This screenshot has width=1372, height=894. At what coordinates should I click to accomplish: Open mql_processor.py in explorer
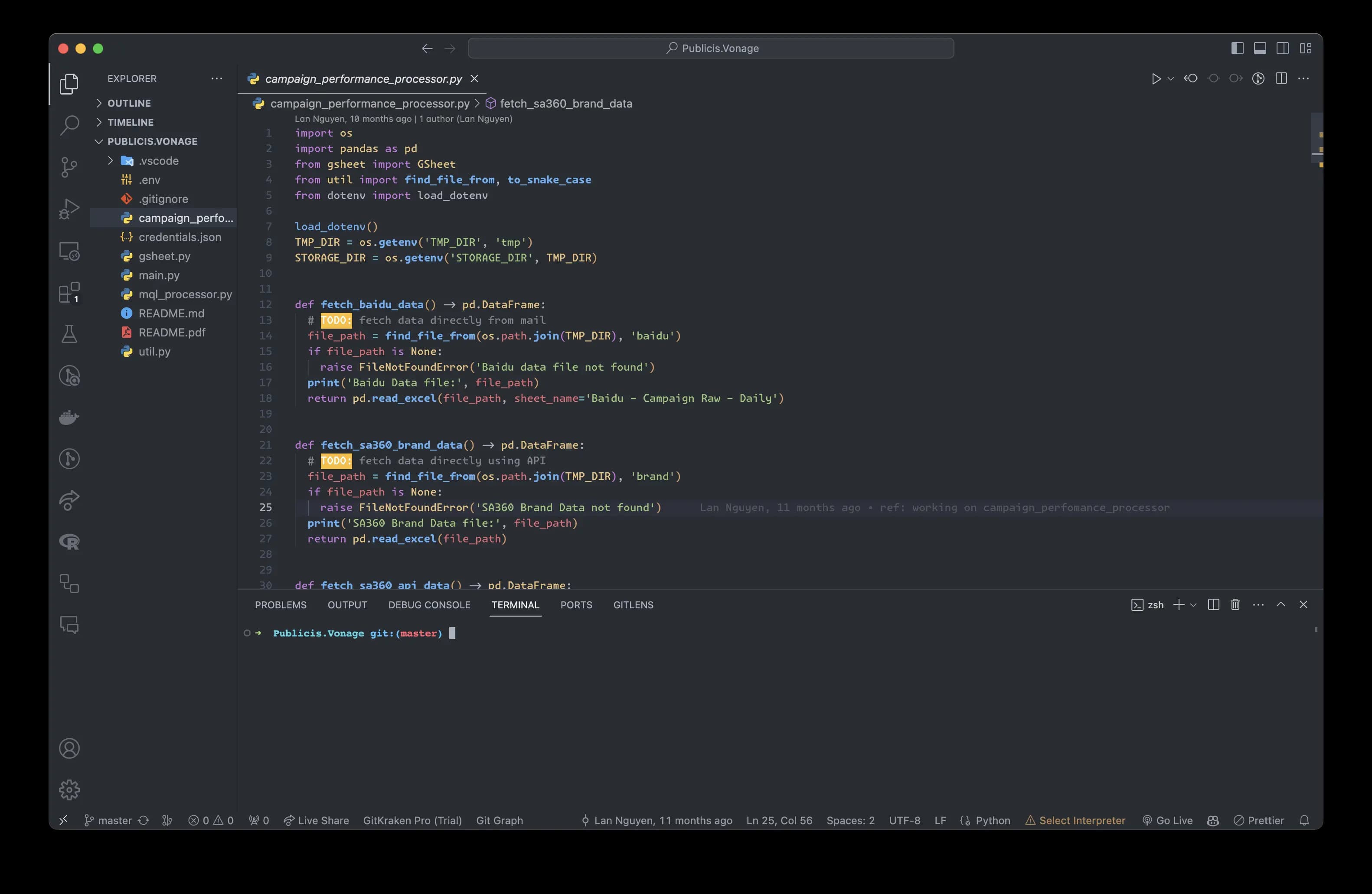click(185, 294)
